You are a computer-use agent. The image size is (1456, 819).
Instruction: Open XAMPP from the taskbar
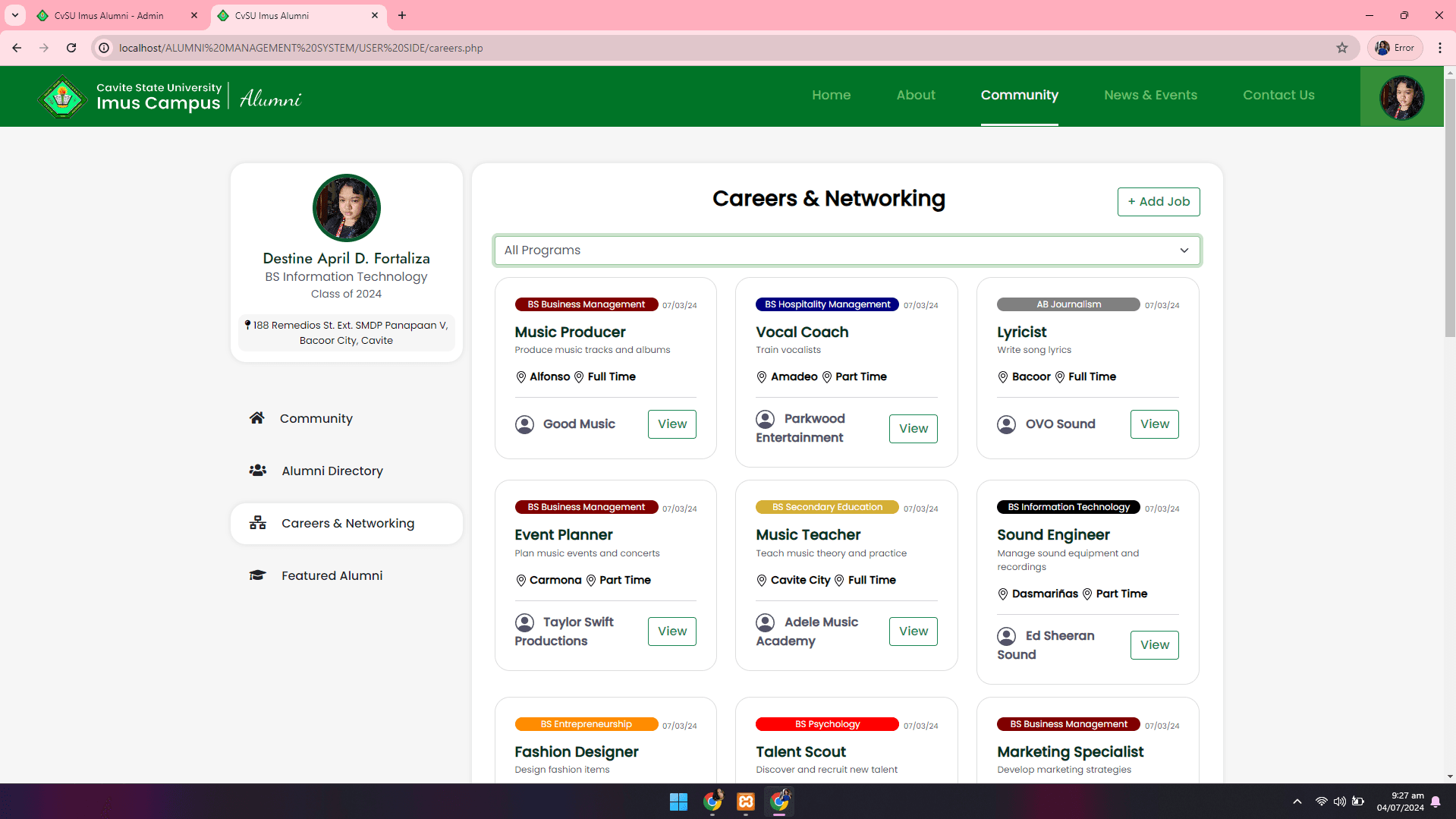746,802
